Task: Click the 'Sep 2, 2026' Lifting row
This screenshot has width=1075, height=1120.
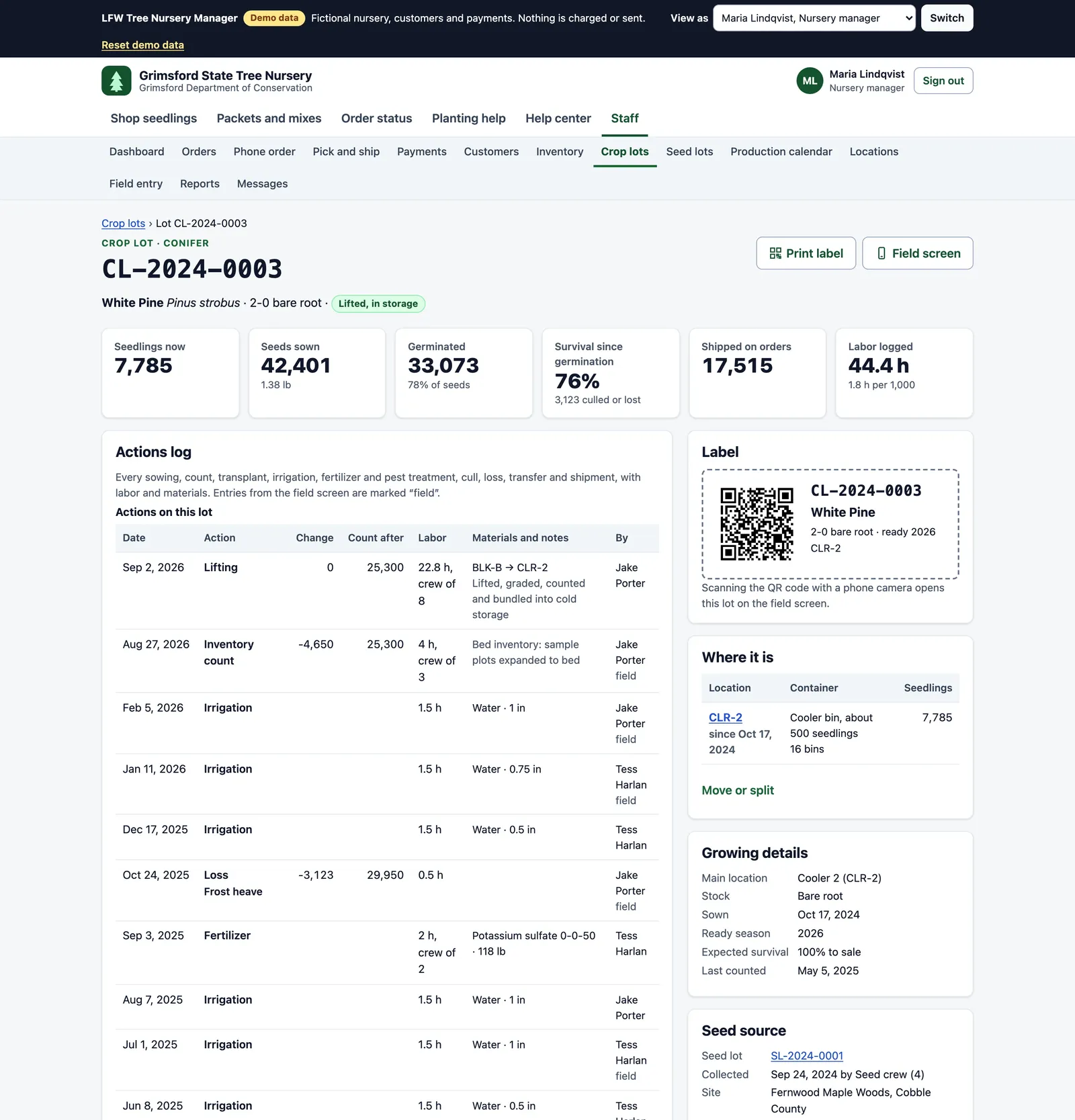Action: coord(387,591)
